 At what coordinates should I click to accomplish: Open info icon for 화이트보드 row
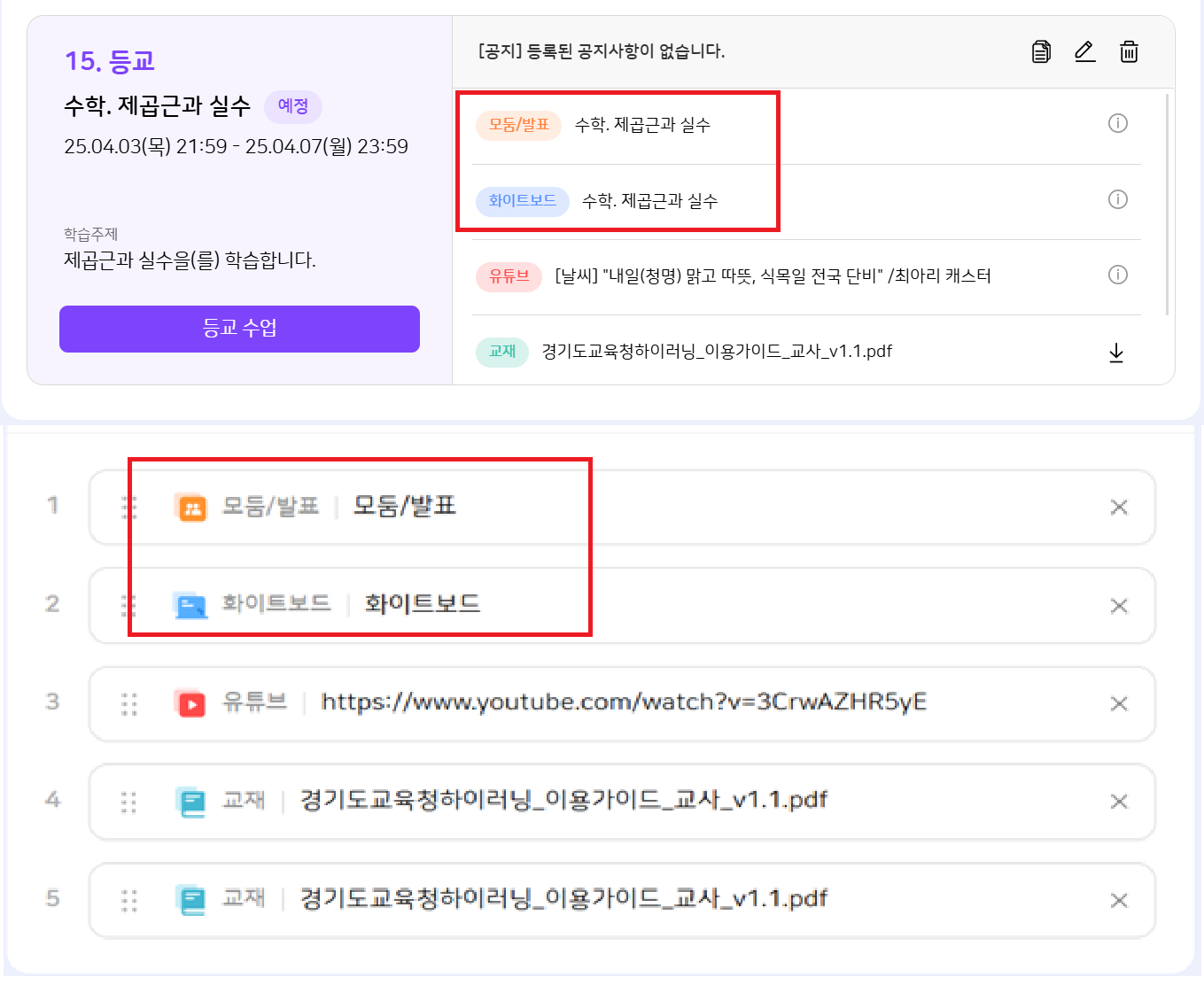click(1118, 199)
